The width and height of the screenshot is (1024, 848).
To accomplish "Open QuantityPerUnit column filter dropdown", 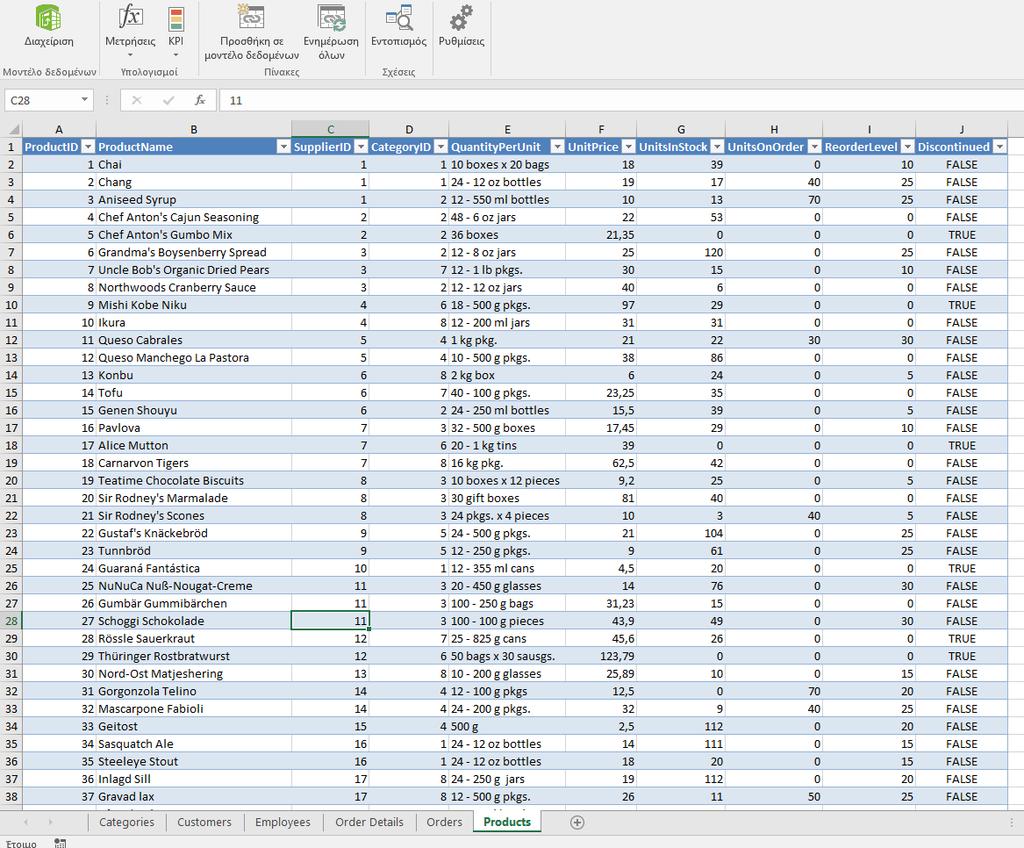I will [557, 147].
